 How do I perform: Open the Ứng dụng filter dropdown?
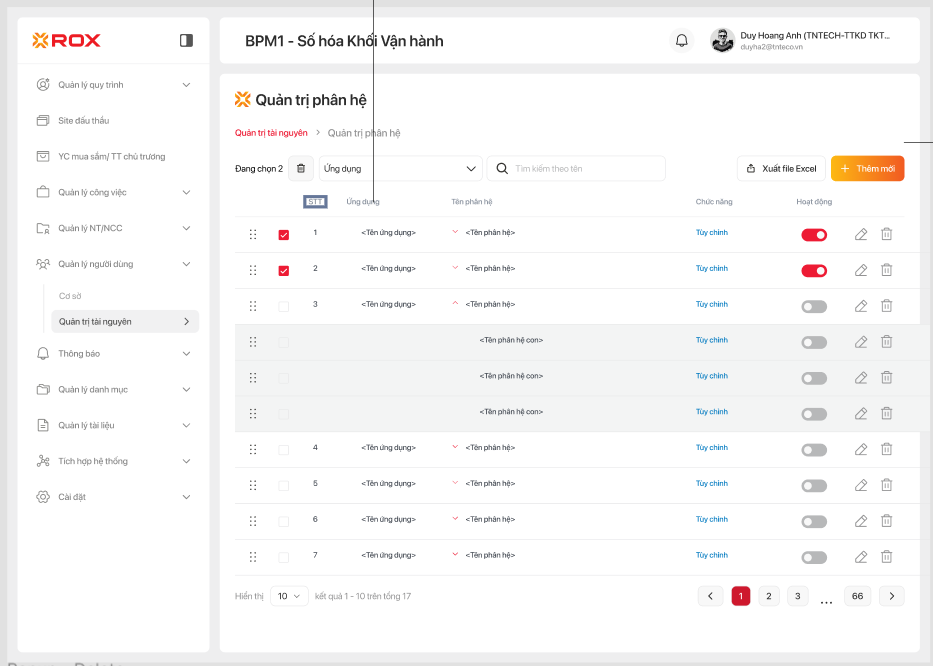pyautogui.click(x=400, y=169)
